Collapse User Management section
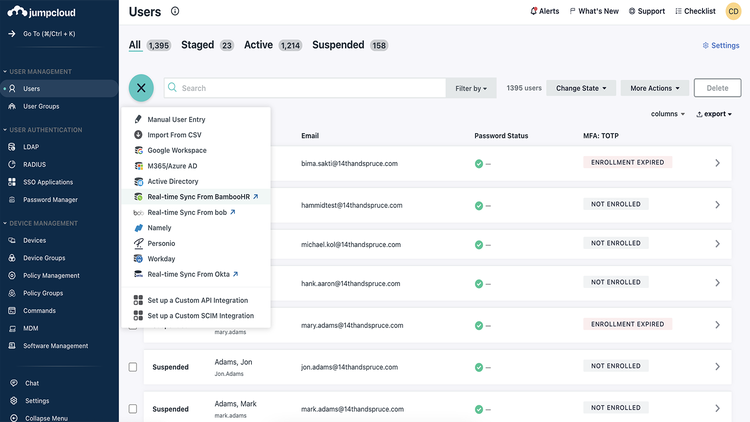750x422 pixels. 37,71
